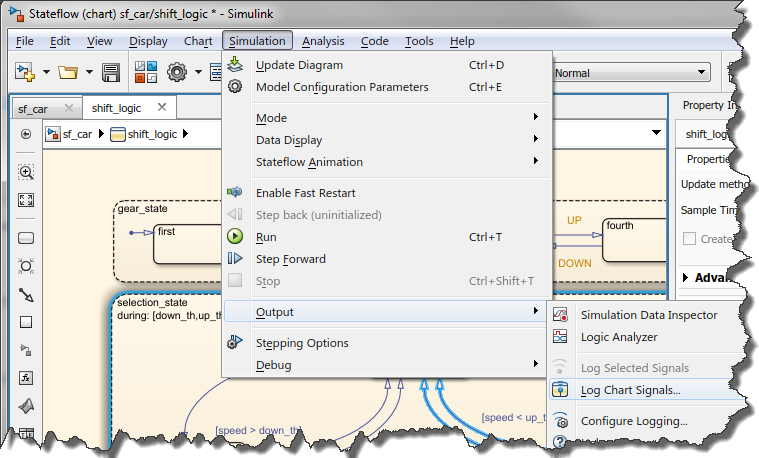Select Run from the Simulation menu
759x458 pixels.
click(266, 237)
